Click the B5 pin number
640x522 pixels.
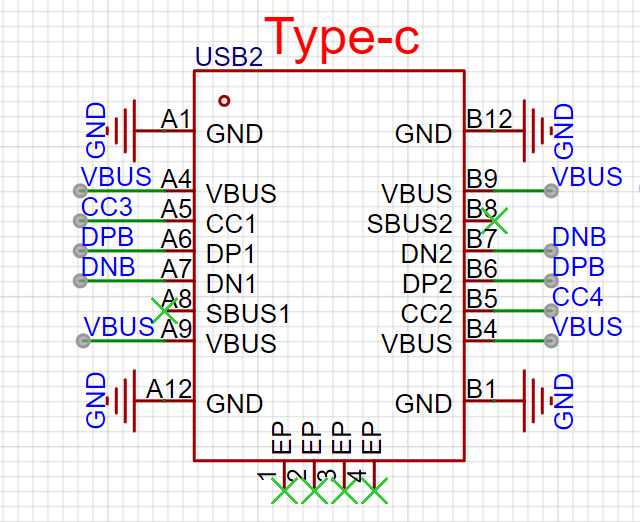[482, 299]
